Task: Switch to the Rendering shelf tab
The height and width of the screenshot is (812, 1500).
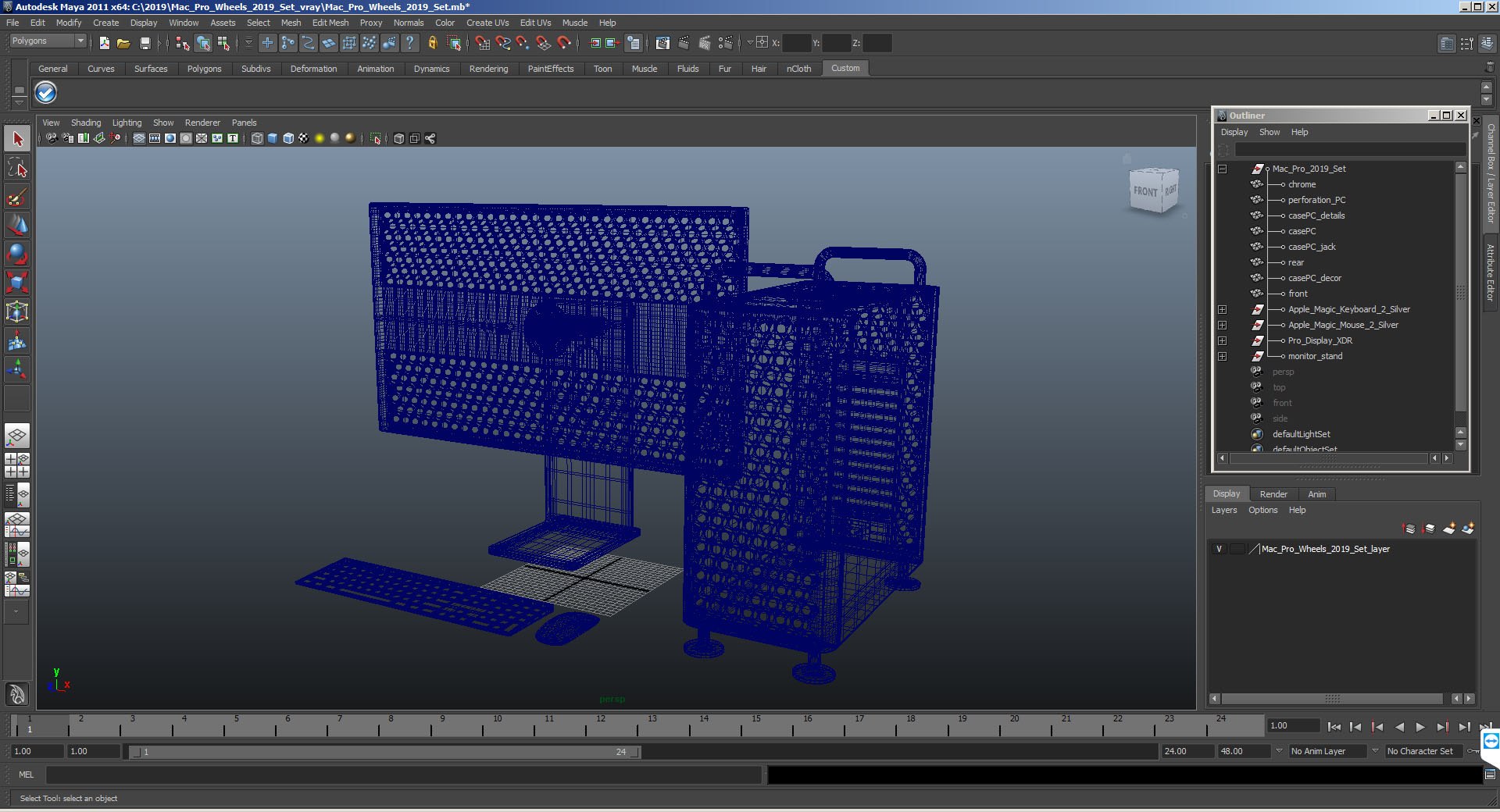Action: pyautogui.click(x=488, y=69)
